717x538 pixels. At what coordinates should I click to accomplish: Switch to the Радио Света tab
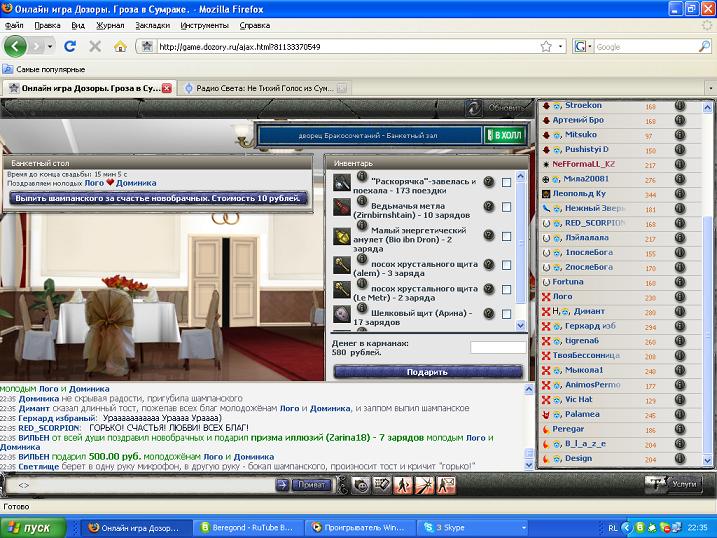265,88
